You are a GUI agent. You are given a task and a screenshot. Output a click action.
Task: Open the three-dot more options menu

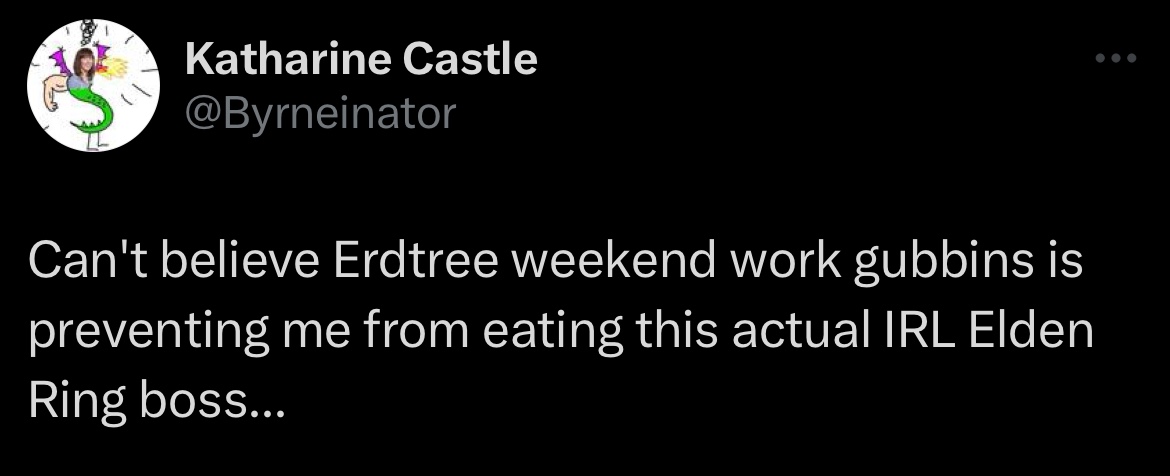tap(1116, 57)
